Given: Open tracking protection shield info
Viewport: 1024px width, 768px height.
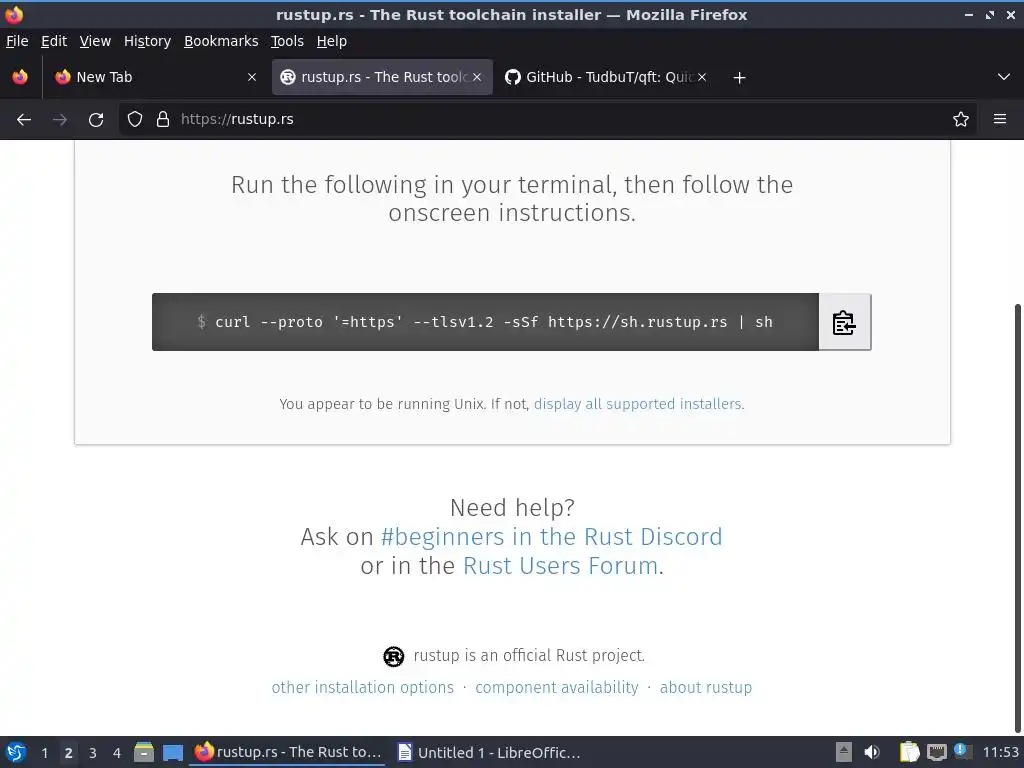Looking at the screenshot, I should click(135, 120).
